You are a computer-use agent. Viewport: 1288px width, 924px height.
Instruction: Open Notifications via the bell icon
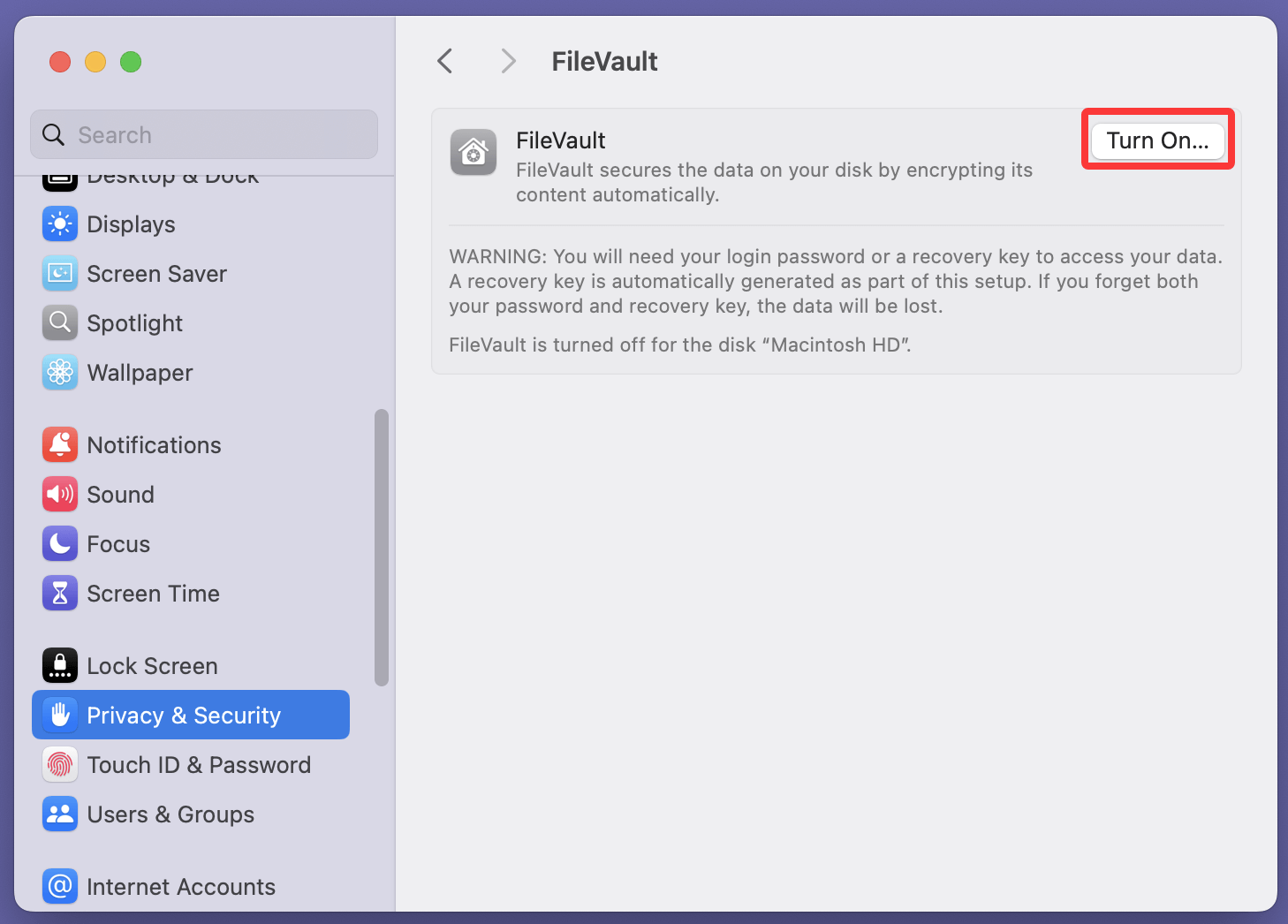60,445
